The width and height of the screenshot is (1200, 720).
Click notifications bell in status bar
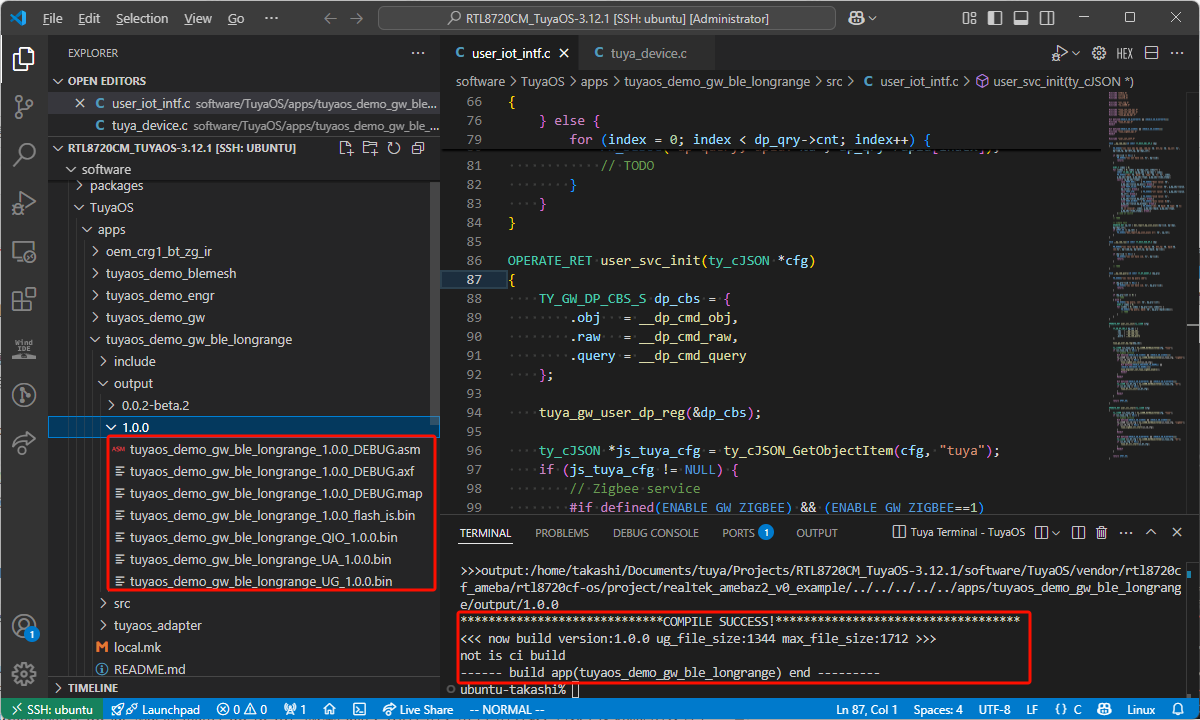[1177, 710]
